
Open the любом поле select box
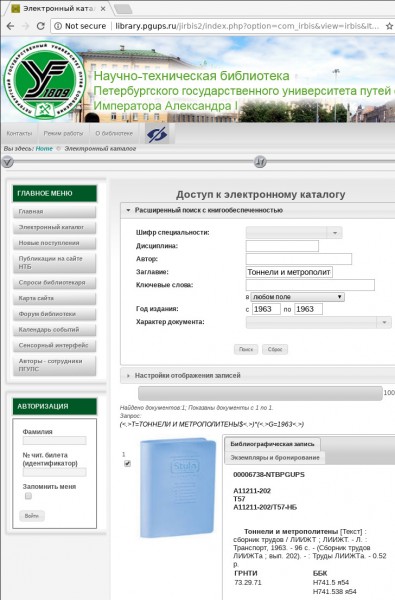(x=297, y=297)
